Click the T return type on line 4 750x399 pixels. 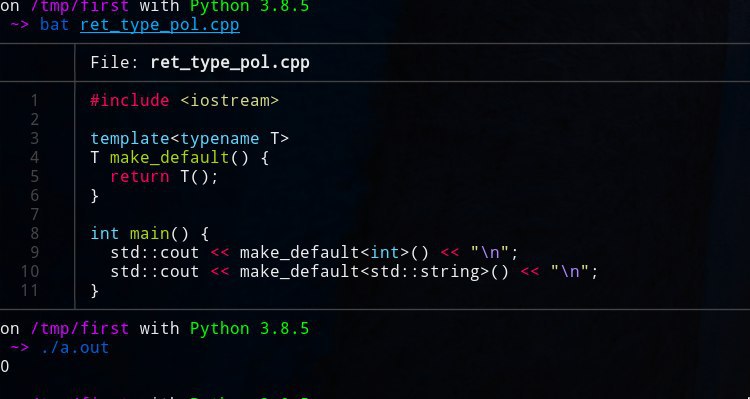click(x=95, y=157)
